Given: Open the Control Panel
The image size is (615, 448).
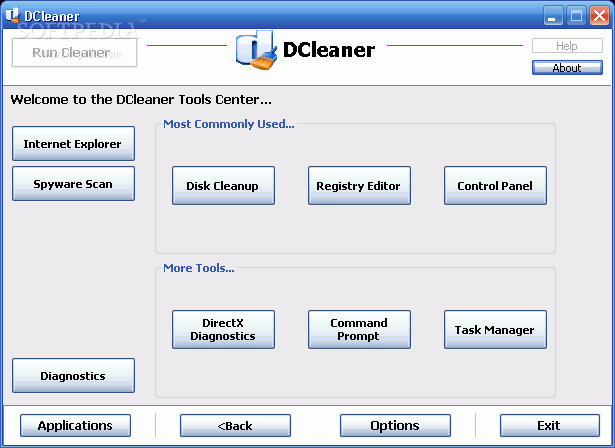Looking at the screenshot, I should coord(495,186).
